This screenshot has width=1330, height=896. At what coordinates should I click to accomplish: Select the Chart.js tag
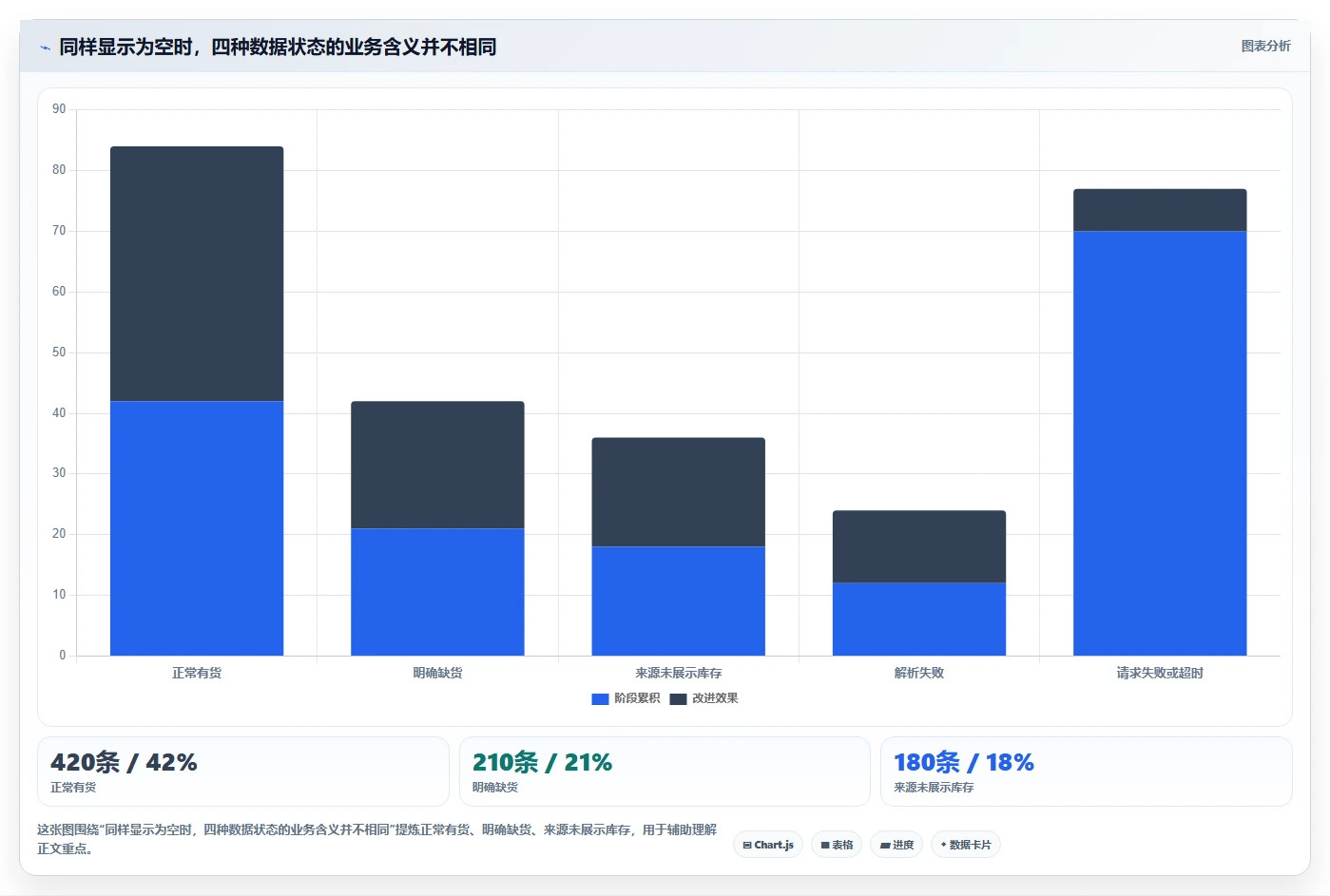pyautogui.click(x=768, y=845)
